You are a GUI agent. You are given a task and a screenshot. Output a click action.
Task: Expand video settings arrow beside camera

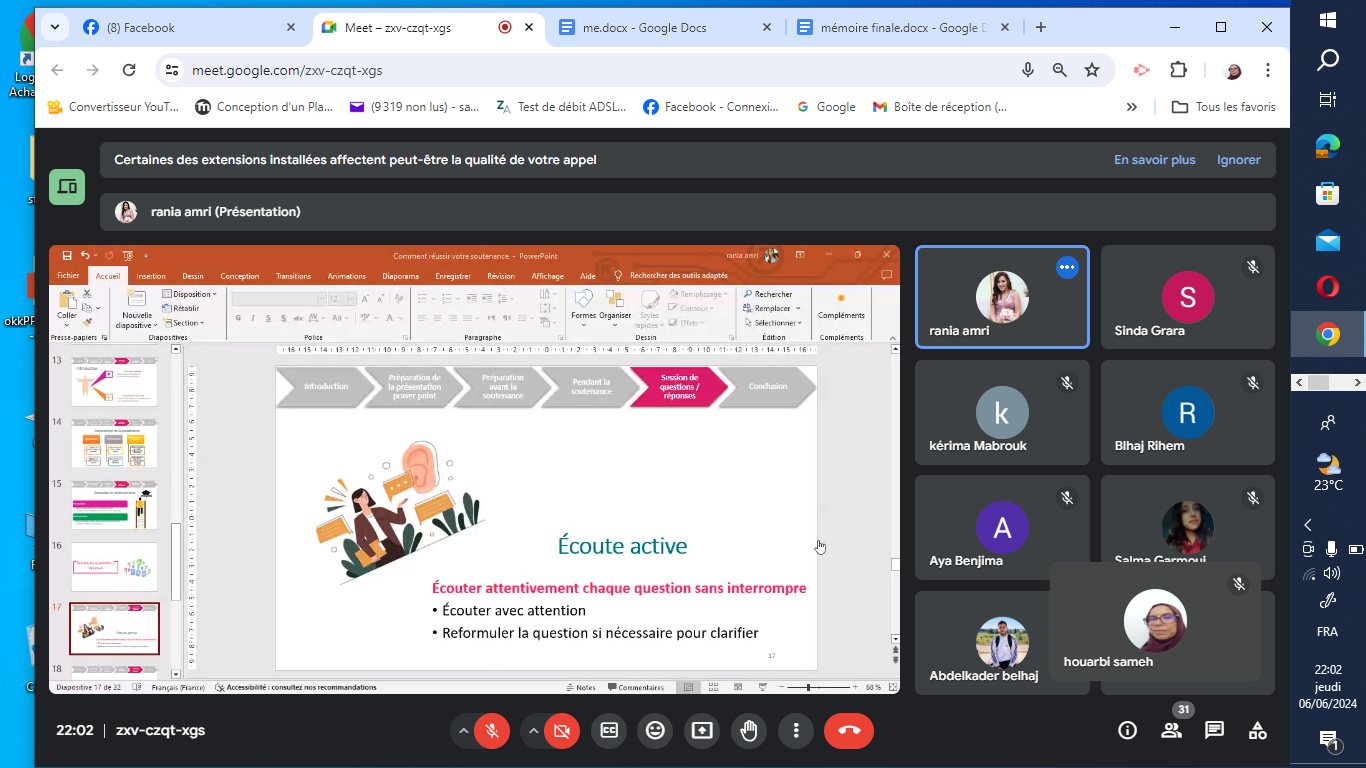pos(533,731)
